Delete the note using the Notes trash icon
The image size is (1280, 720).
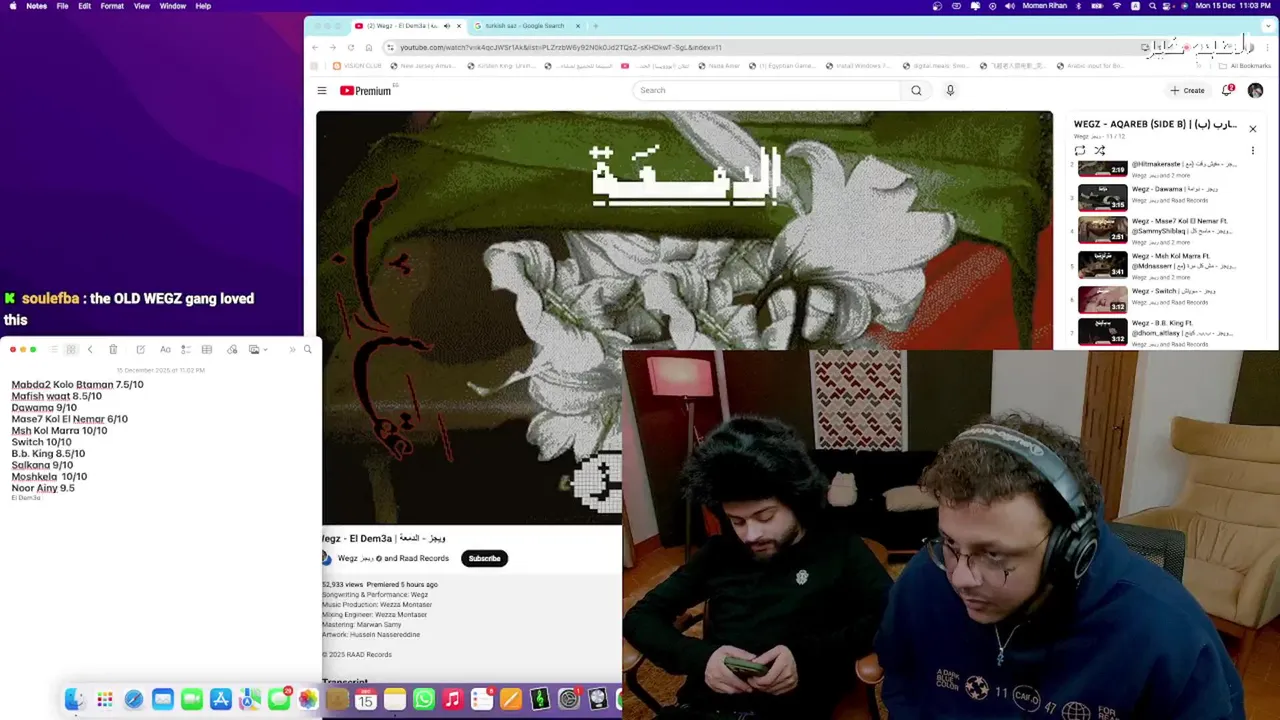pyautogui.click(x=113, y=350)
